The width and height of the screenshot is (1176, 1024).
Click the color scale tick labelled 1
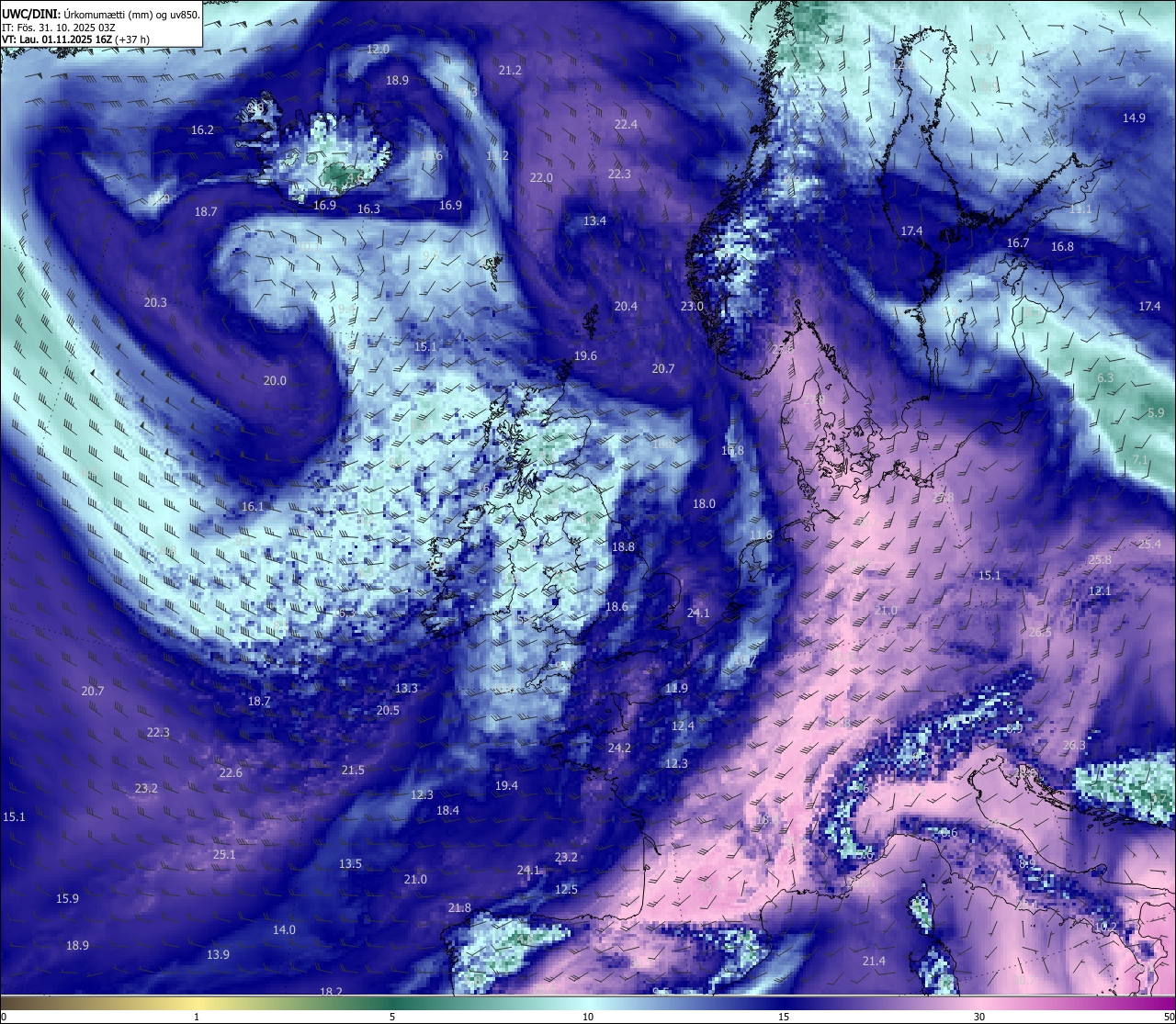(197, 1017)
